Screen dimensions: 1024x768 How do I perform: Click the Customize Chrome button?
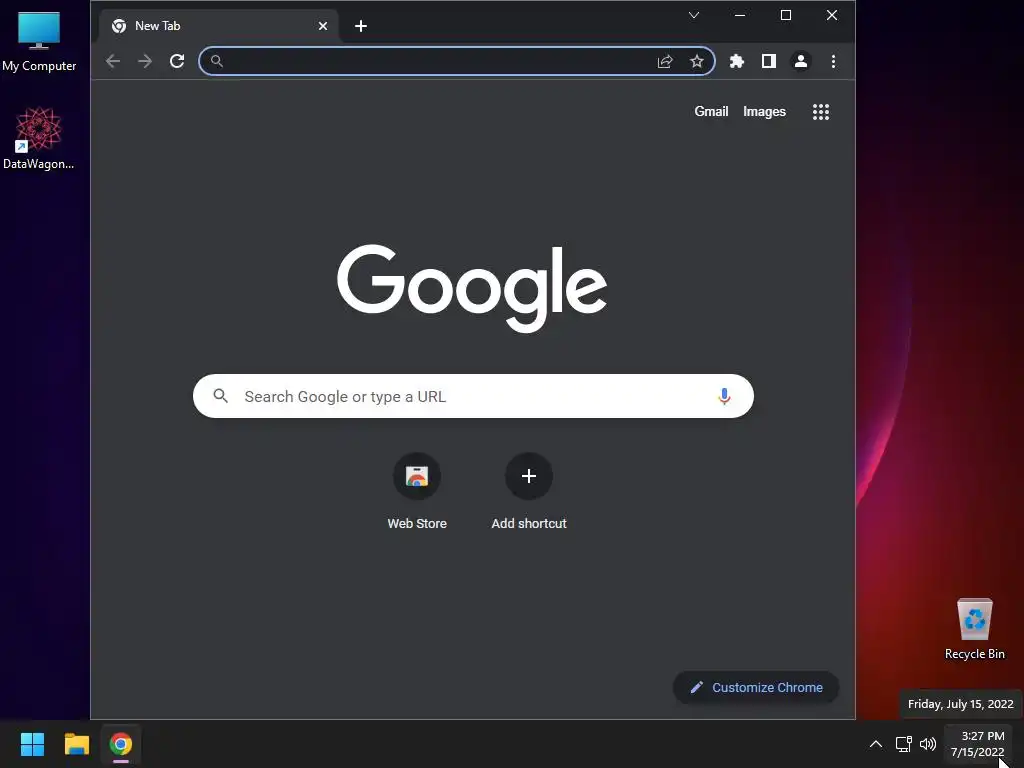[x=756, y=687]
